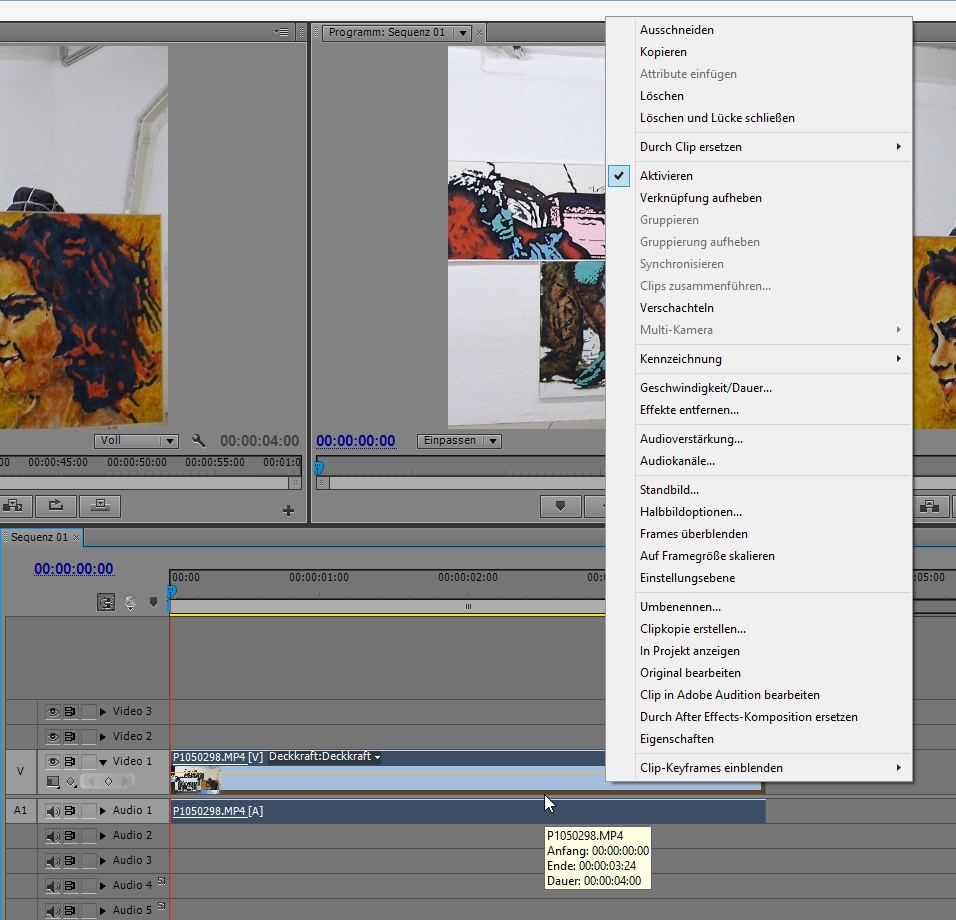Viewport: 956px width, 920px height.
Task: Choose Ausschneiden from the context menu
Action: click(758, 30)
